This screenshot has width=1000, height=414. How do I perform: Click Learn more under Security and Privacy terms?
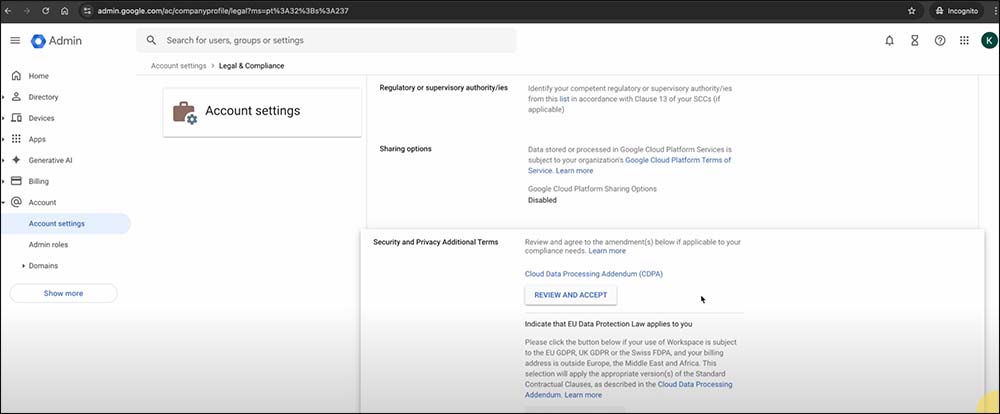click(x=607, y=251)
